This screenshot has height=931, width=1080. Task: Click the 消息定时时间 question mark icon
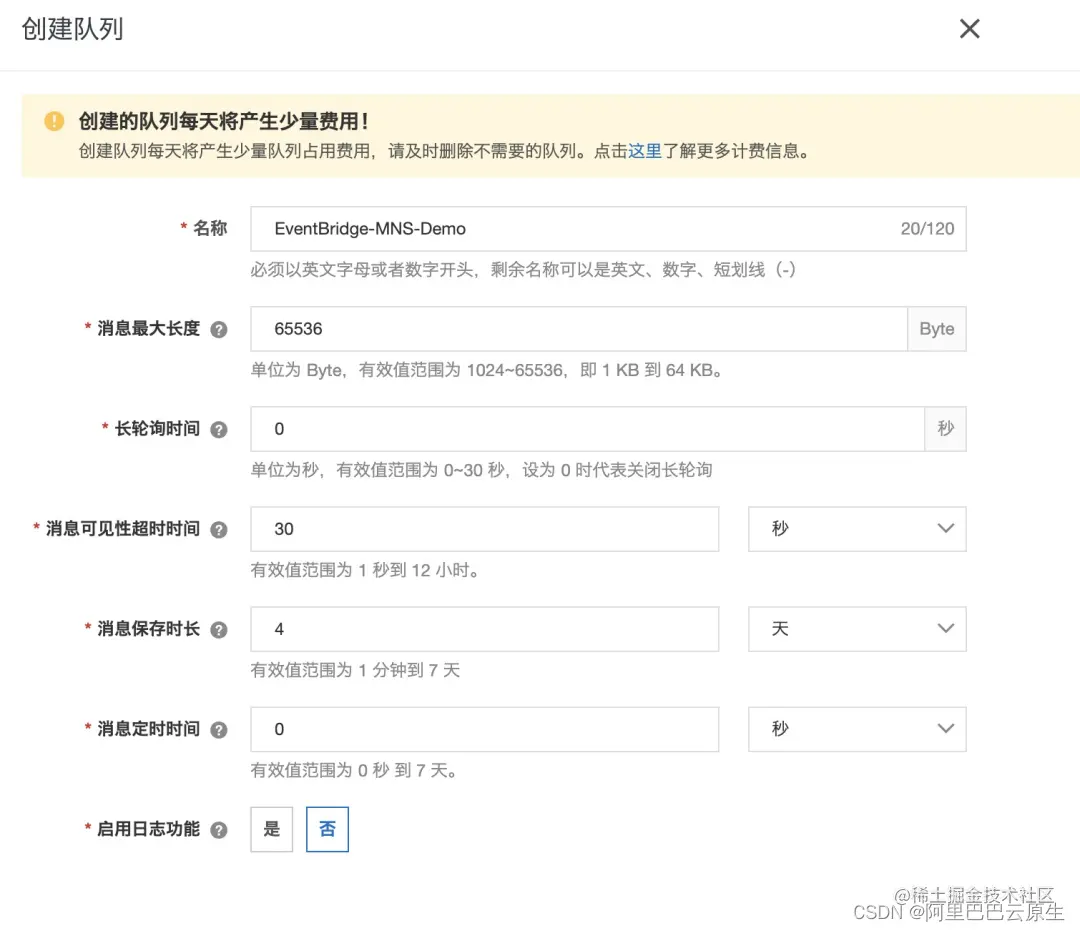pos(218,729)
